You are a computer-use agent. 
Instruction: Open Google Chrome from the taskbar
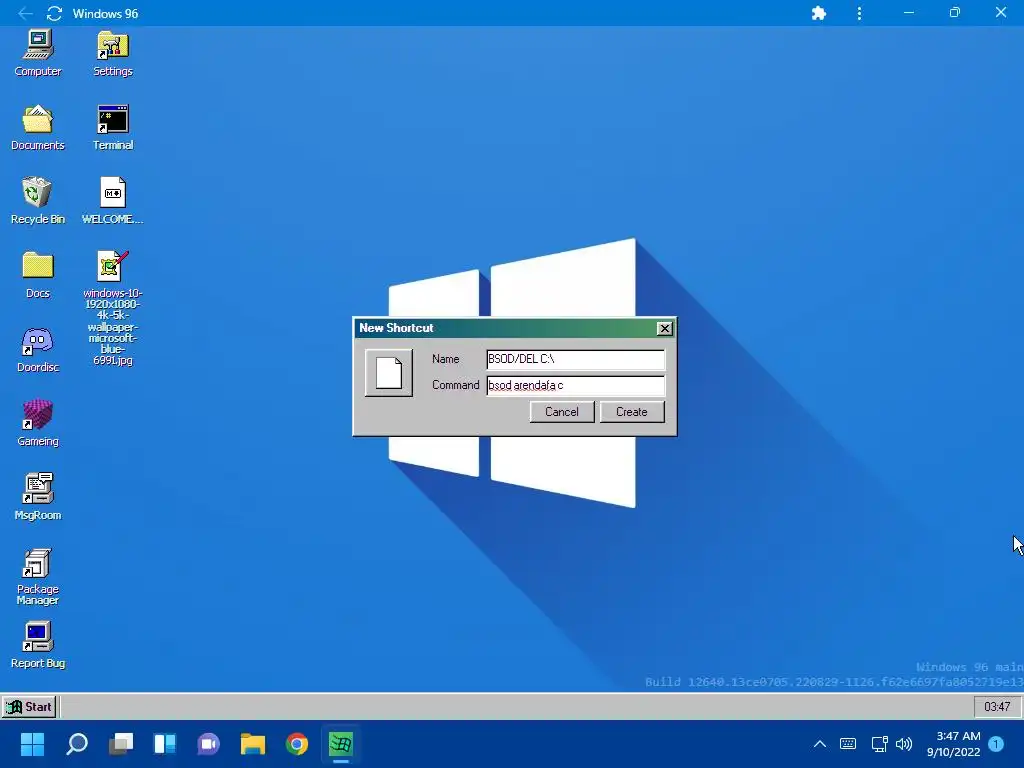pos(297,744)
